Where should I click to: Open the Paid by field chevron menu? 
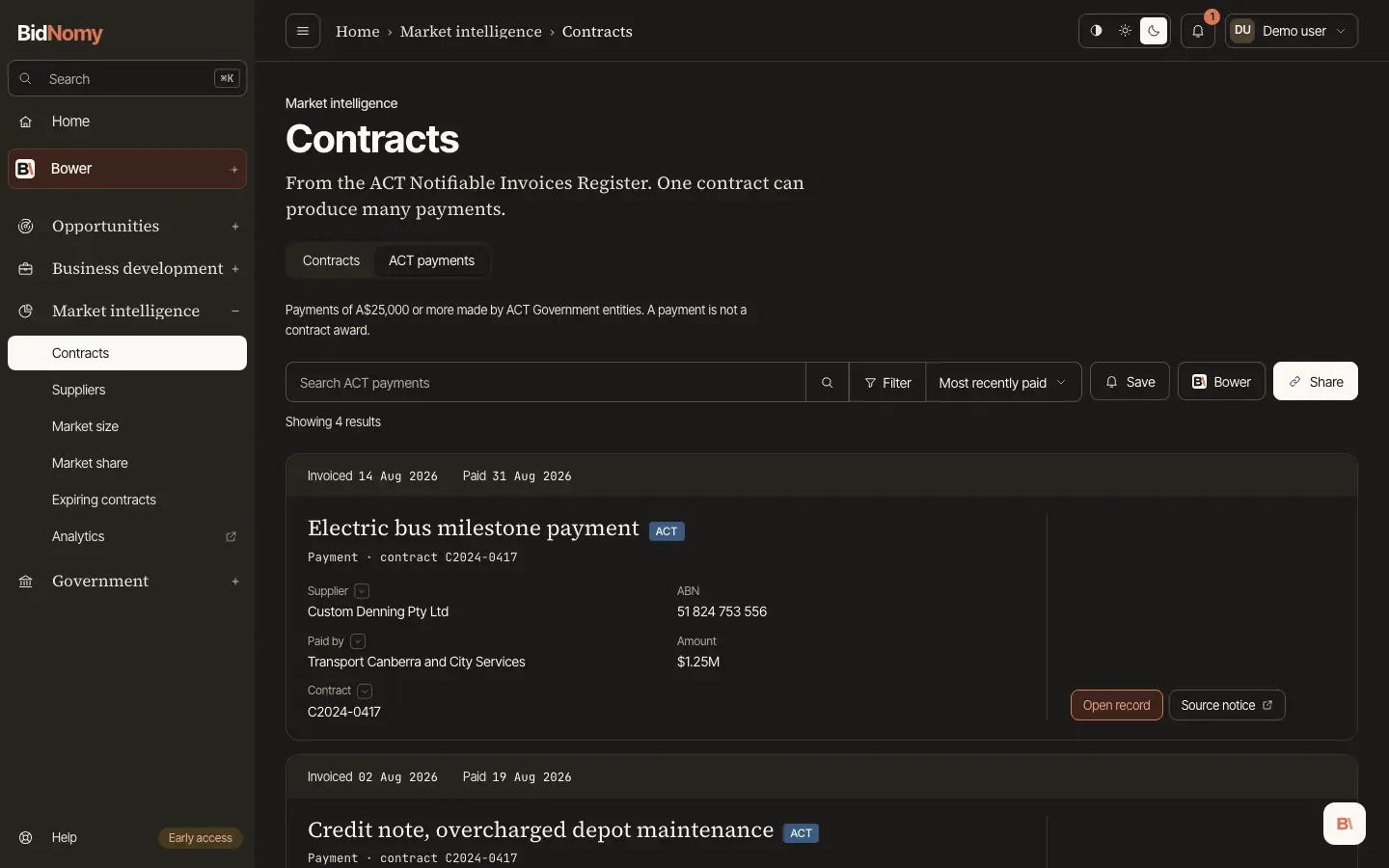point(358,641)
